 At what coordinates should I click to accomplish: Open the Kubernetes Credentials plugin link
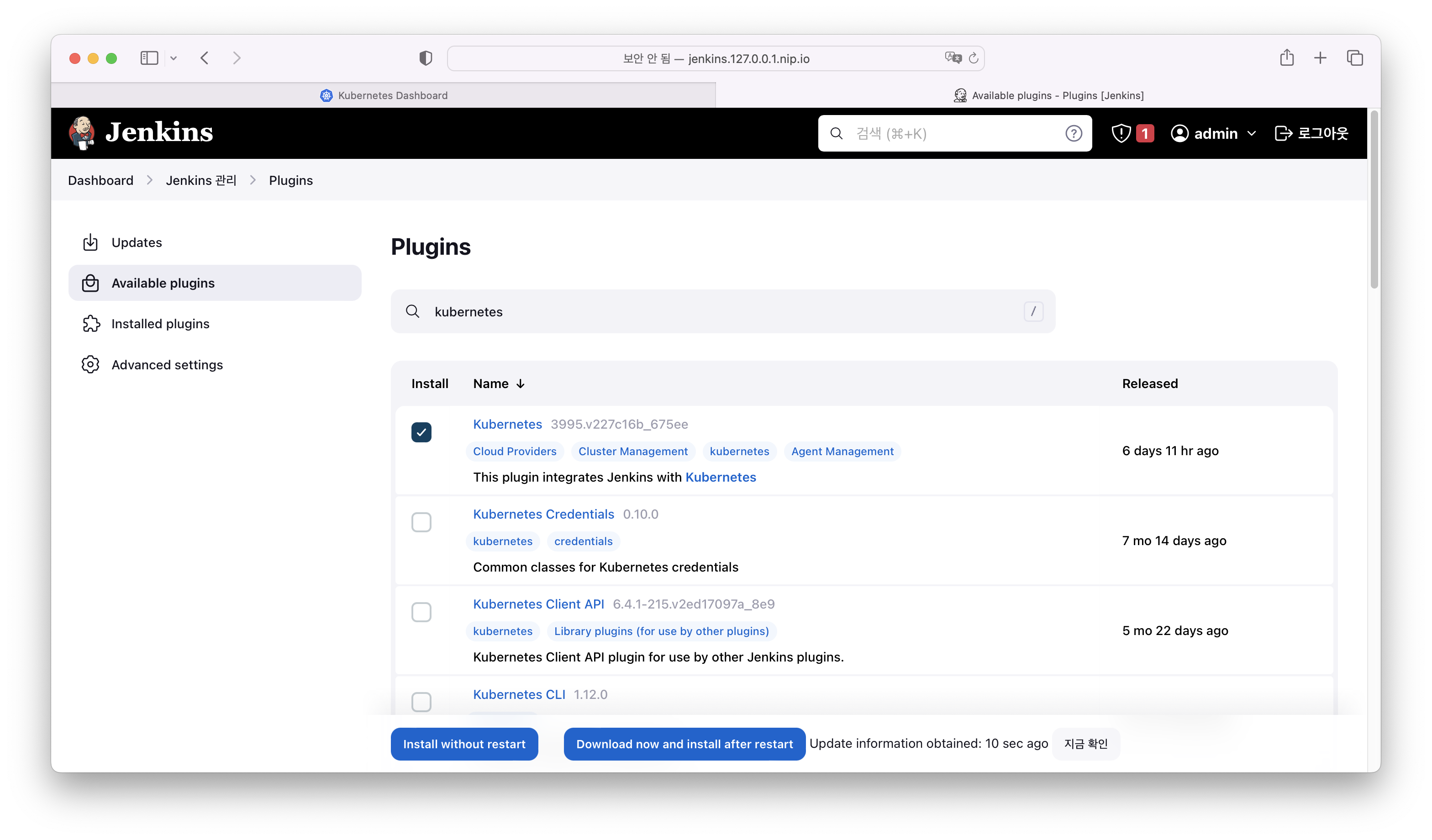tap(544, 514)
